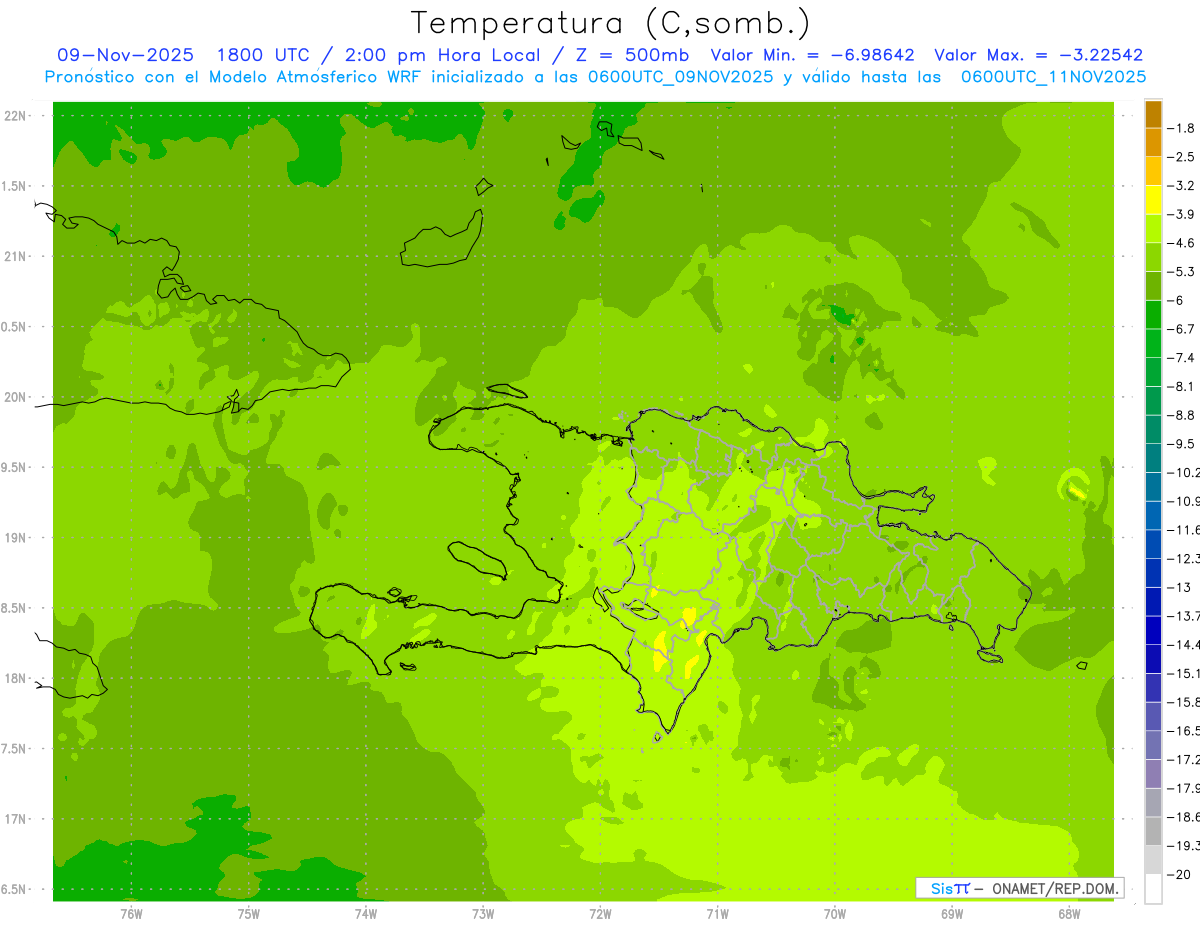This screenshot has height=927, width=1200.
Task: Click the '-4.6' color scale value
Action: pyautogui.click(x=1180, y=243)
